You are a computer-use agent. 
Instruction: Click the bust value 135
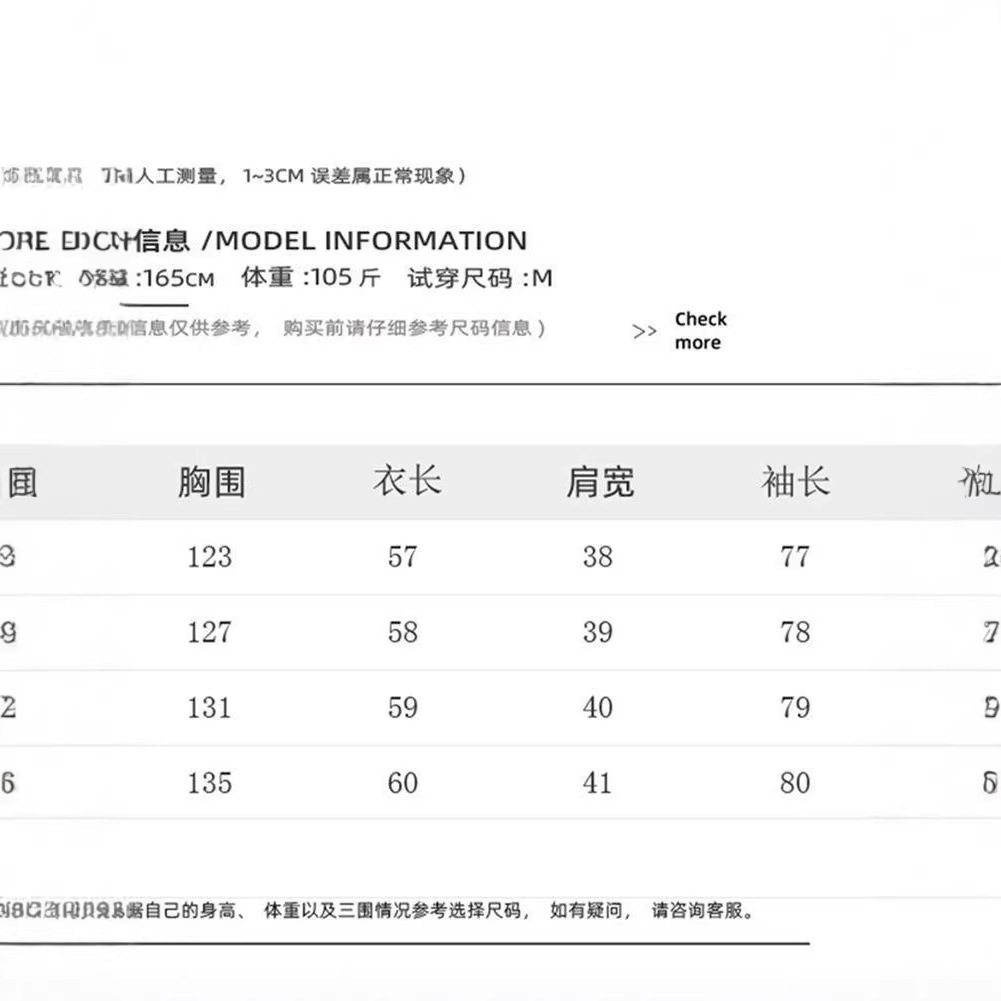209,783
